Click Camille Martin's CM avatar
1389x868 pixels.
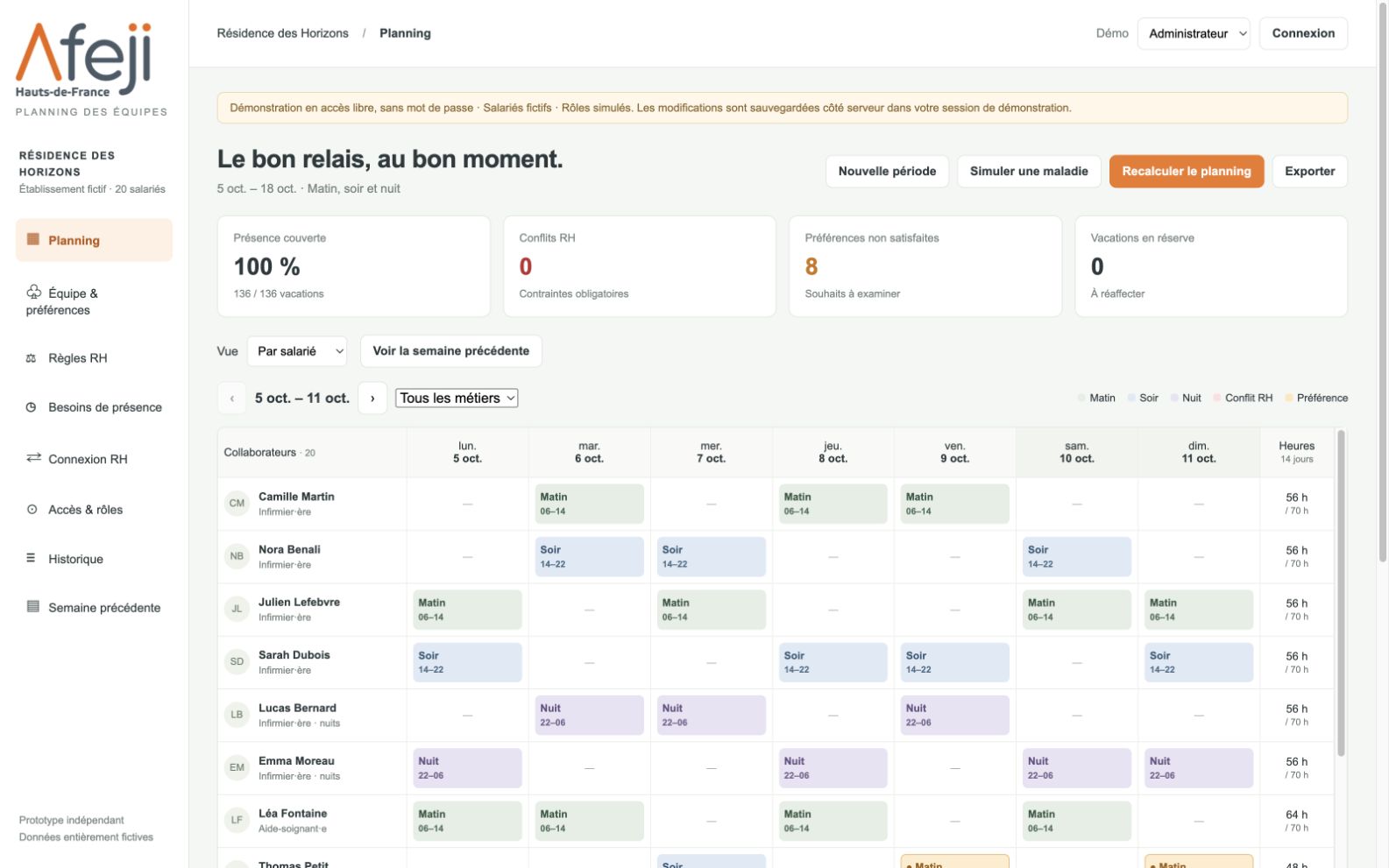tap(237, 504)
